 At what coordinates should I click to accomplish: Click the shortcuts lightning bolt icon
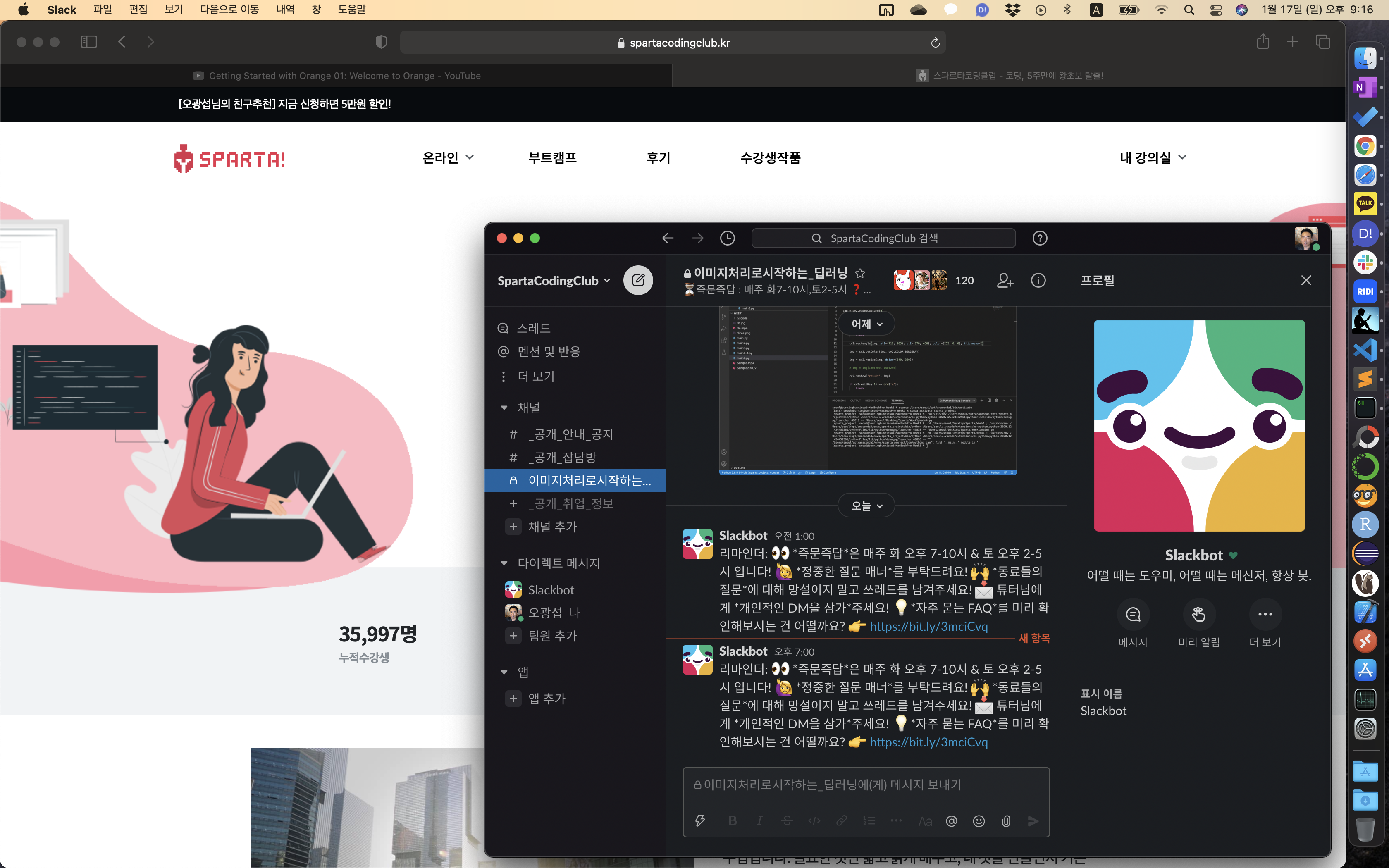pyautogui.click(x=699, y=821)
